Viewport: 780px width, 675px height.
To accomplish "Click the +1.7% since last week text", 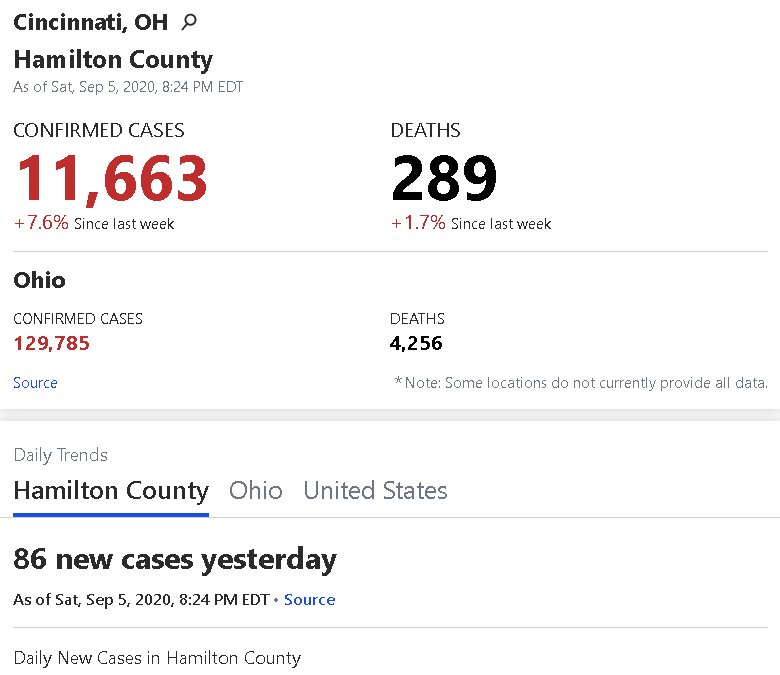I will pos(471,223).
